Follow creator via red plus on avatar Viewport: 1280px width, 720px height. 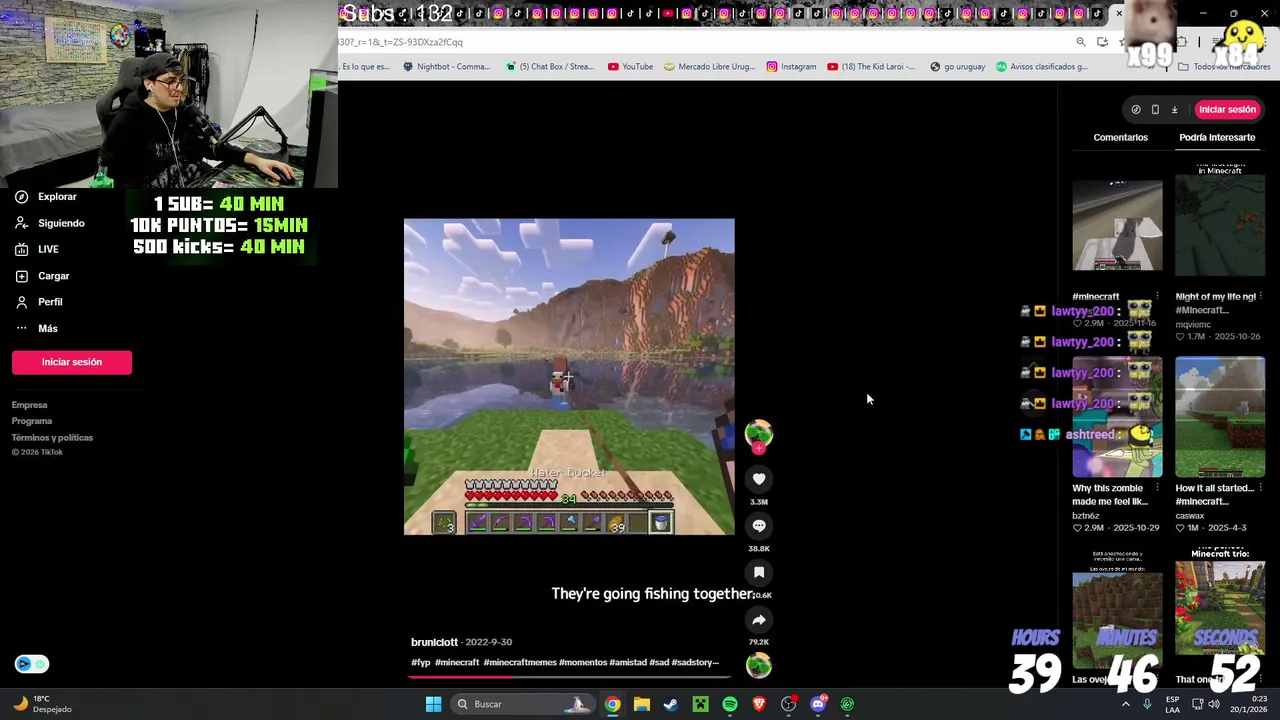point(758,449)
